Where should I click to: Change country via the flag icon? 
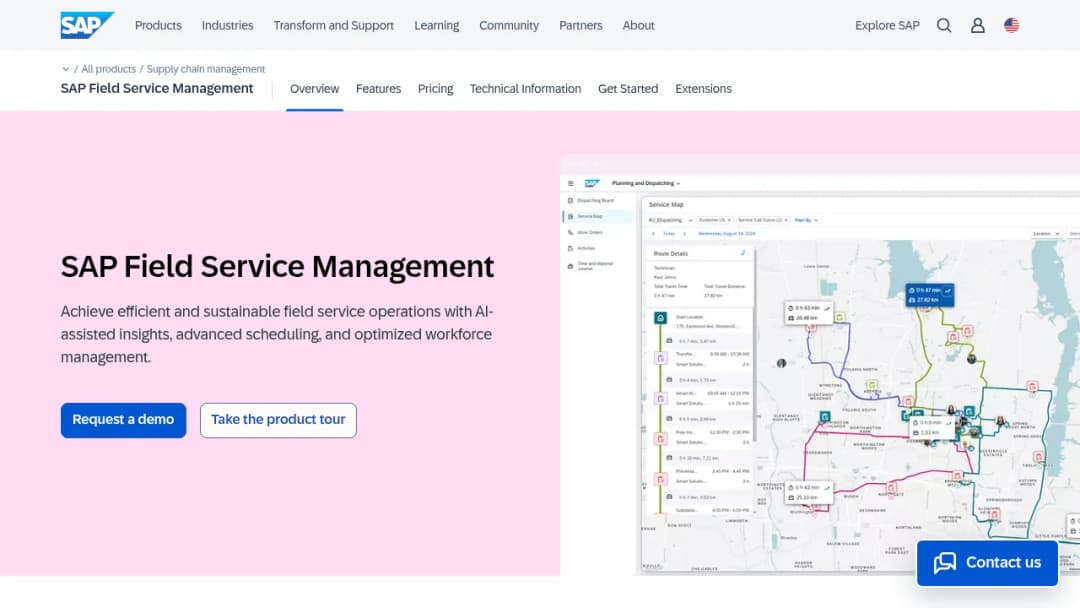1011,25
